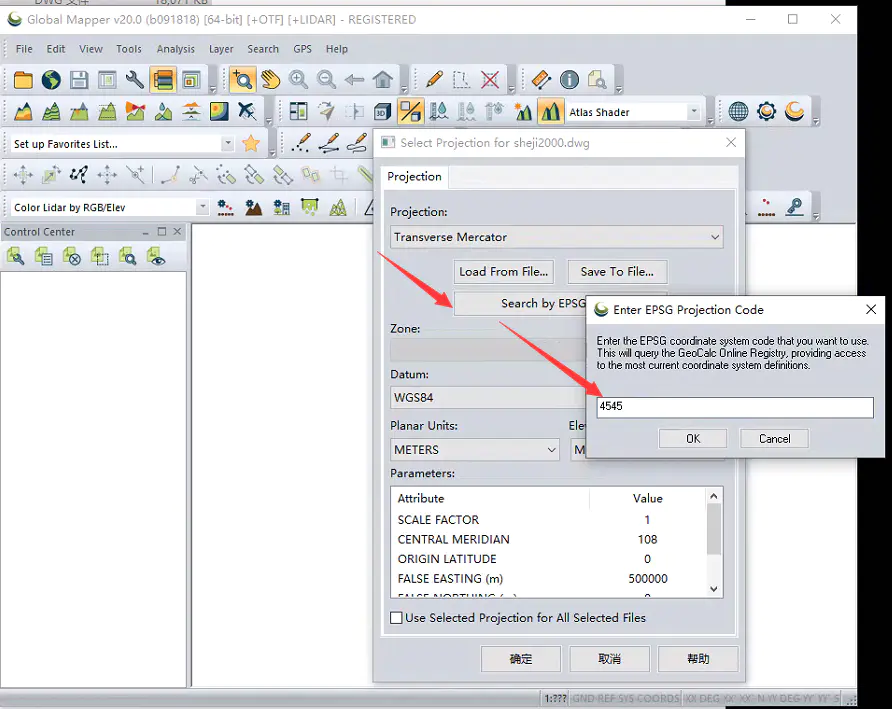
Task: Click Cancel in EPSG code dialog
Action: point(774,439)
